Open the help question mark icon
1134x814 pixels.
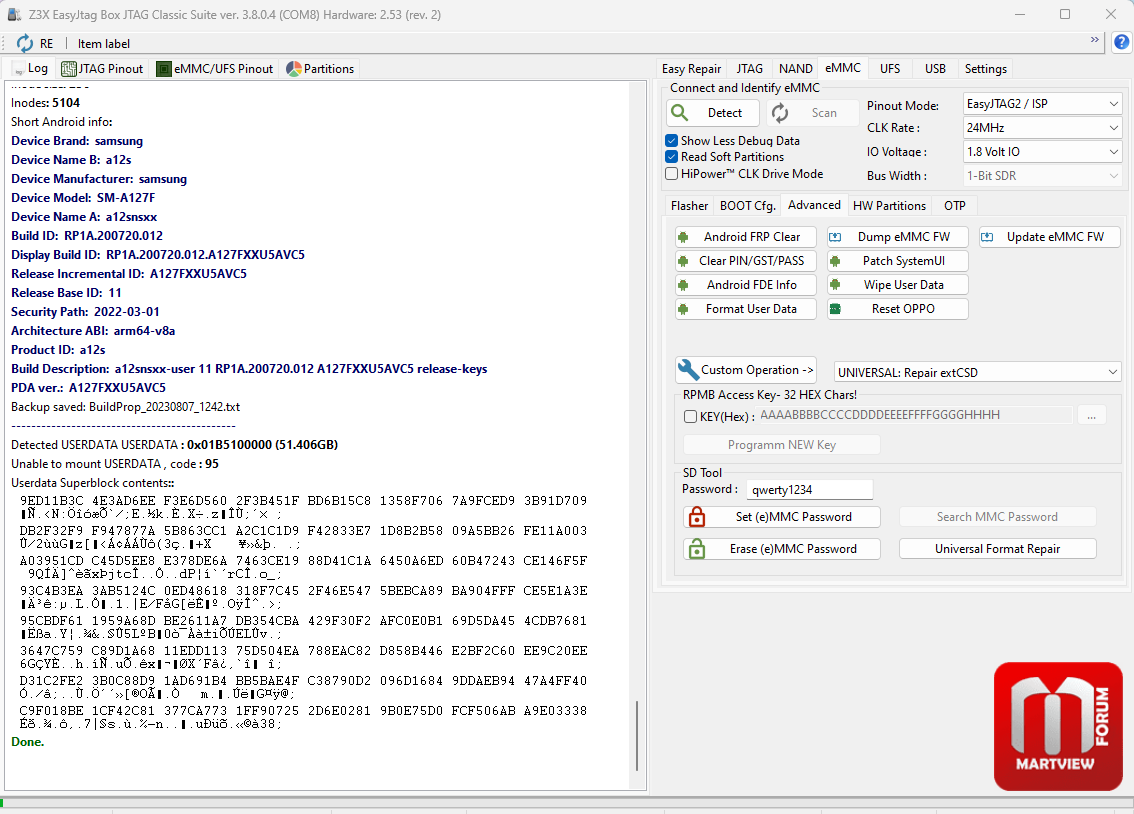coord(1121,42)
